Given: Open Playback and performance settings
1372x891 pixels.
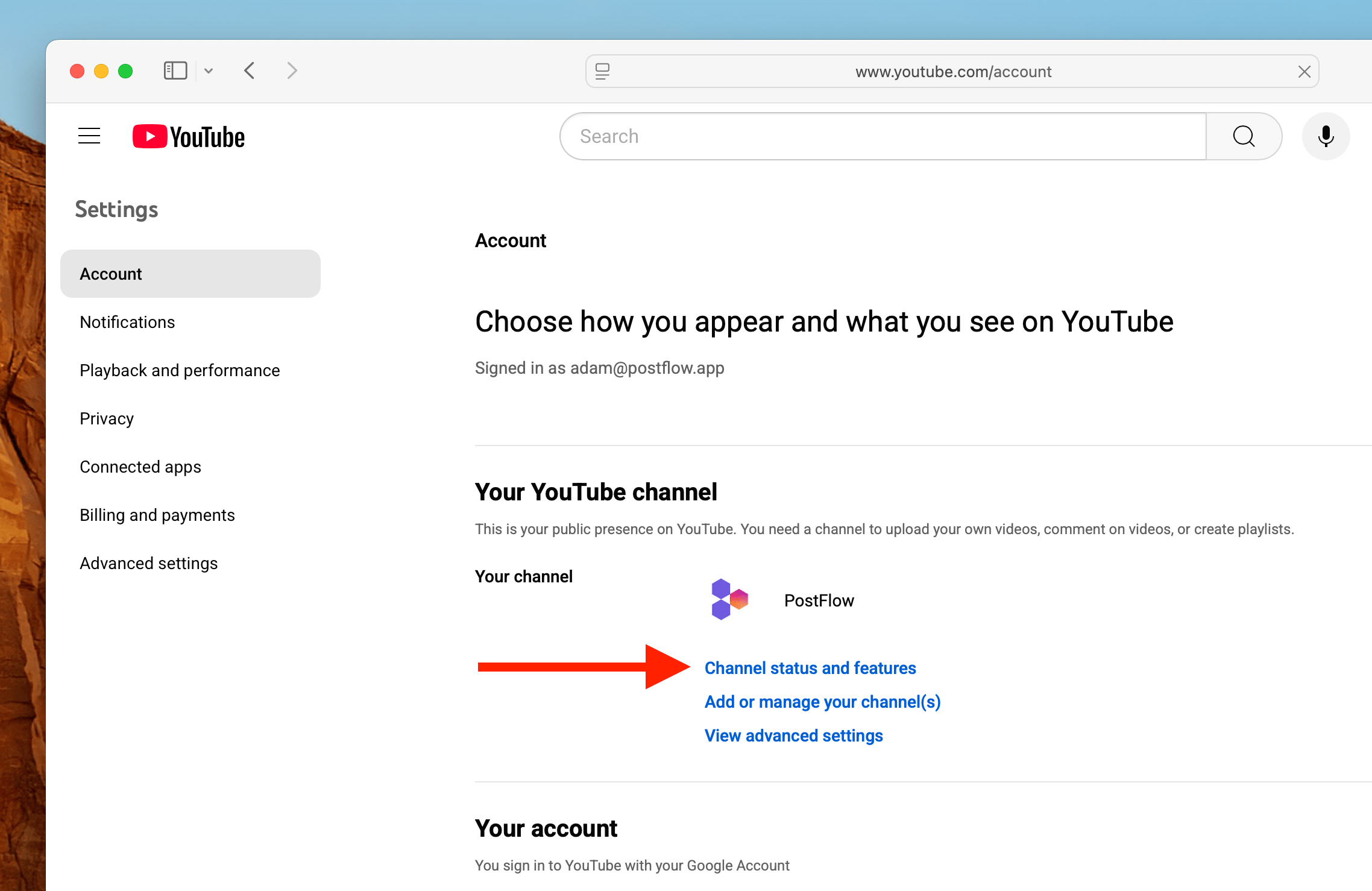Looking at the screenshot, I should tap(180, 370).
